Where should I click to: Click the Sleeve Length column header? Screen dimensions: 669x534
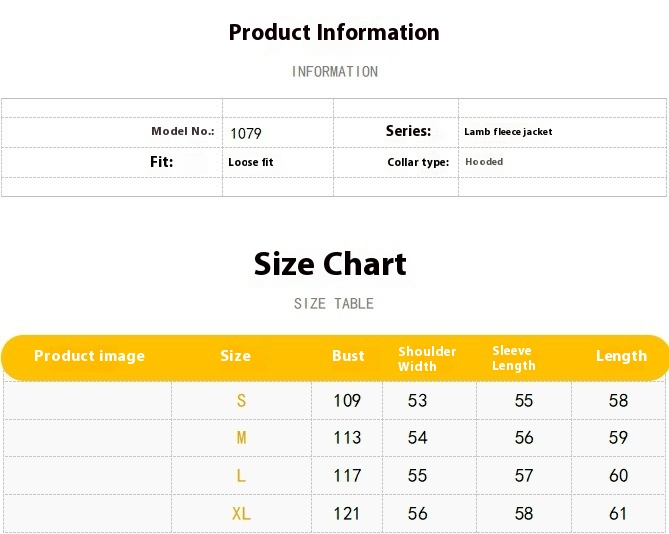coord(514,358)
